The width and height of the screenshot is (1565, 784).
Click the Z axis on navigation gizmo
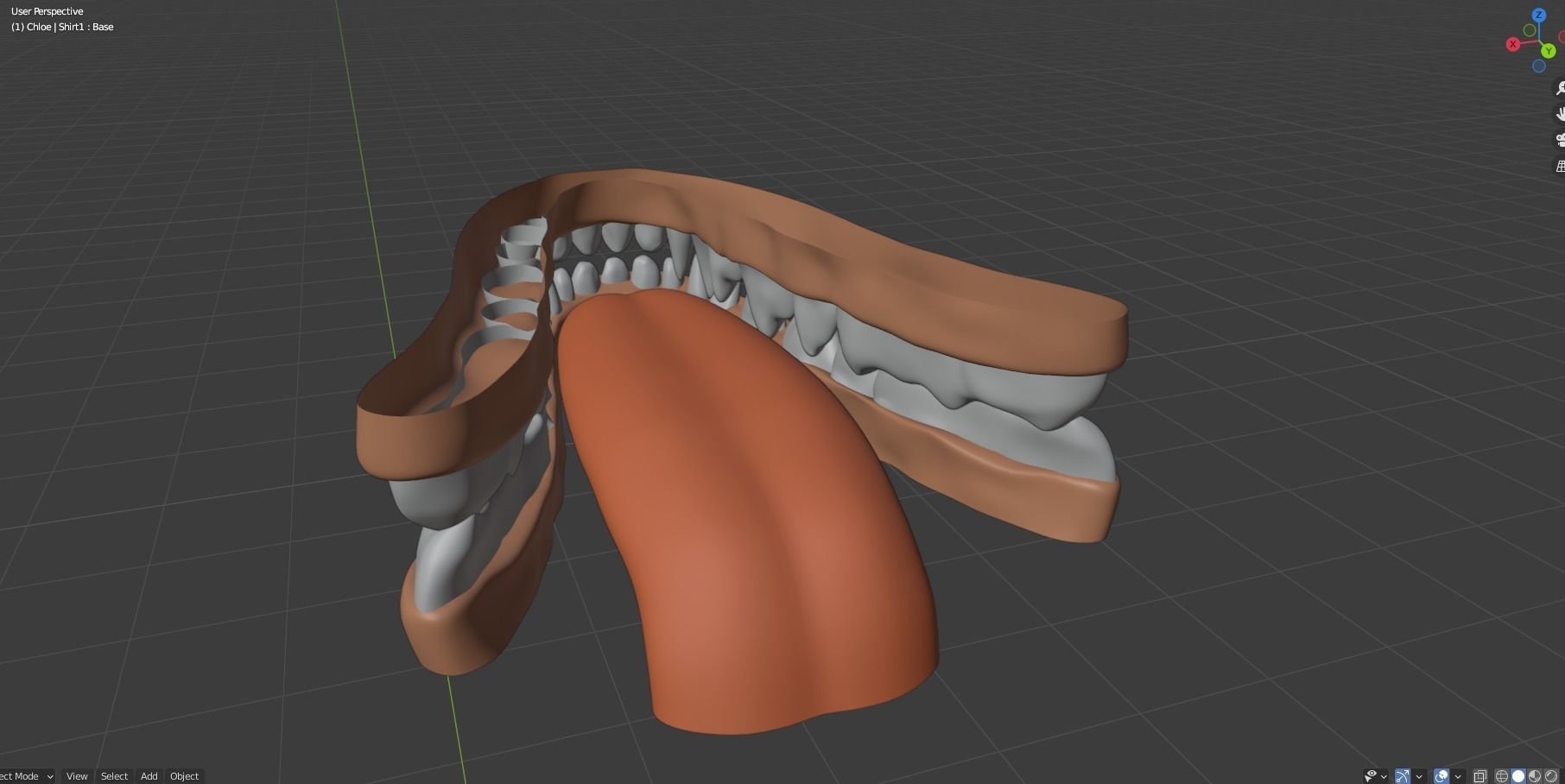1539,16
